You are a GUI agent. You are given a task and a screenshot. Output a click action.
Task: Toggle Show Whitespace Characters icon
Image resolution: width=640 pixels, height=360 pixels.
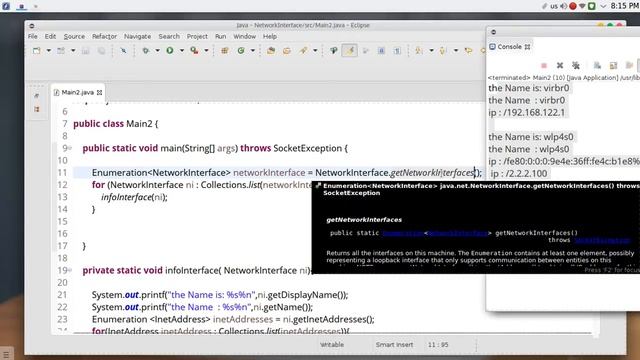(397, 51)
